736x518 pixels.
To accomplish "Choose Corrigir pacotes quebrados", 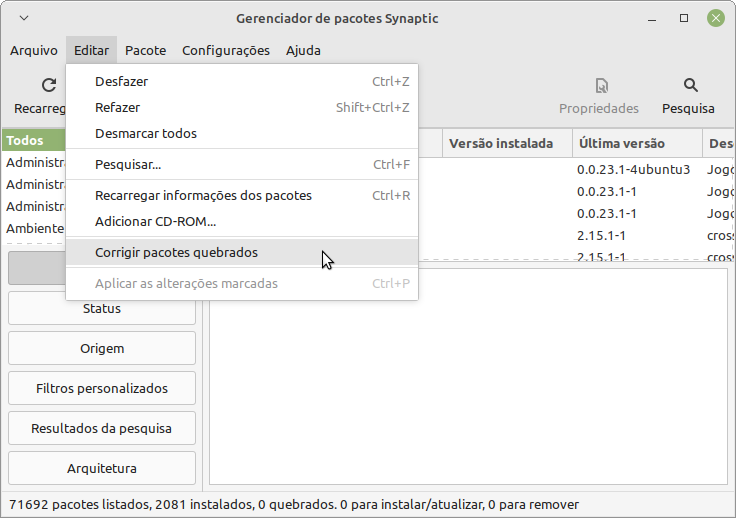I will click(242, 252).
